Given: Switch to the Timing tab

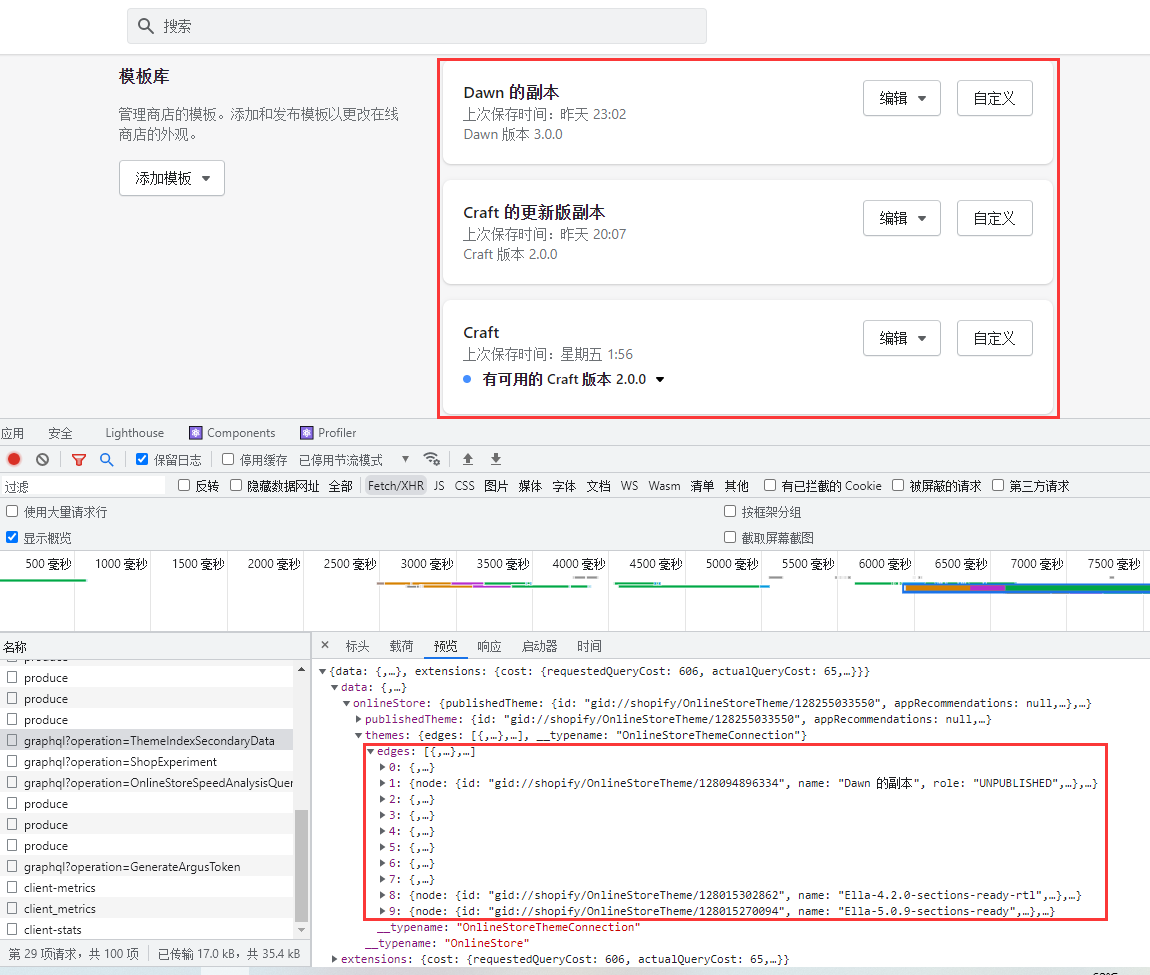Looking at the screenshot, I should click(x=589, y=646).
